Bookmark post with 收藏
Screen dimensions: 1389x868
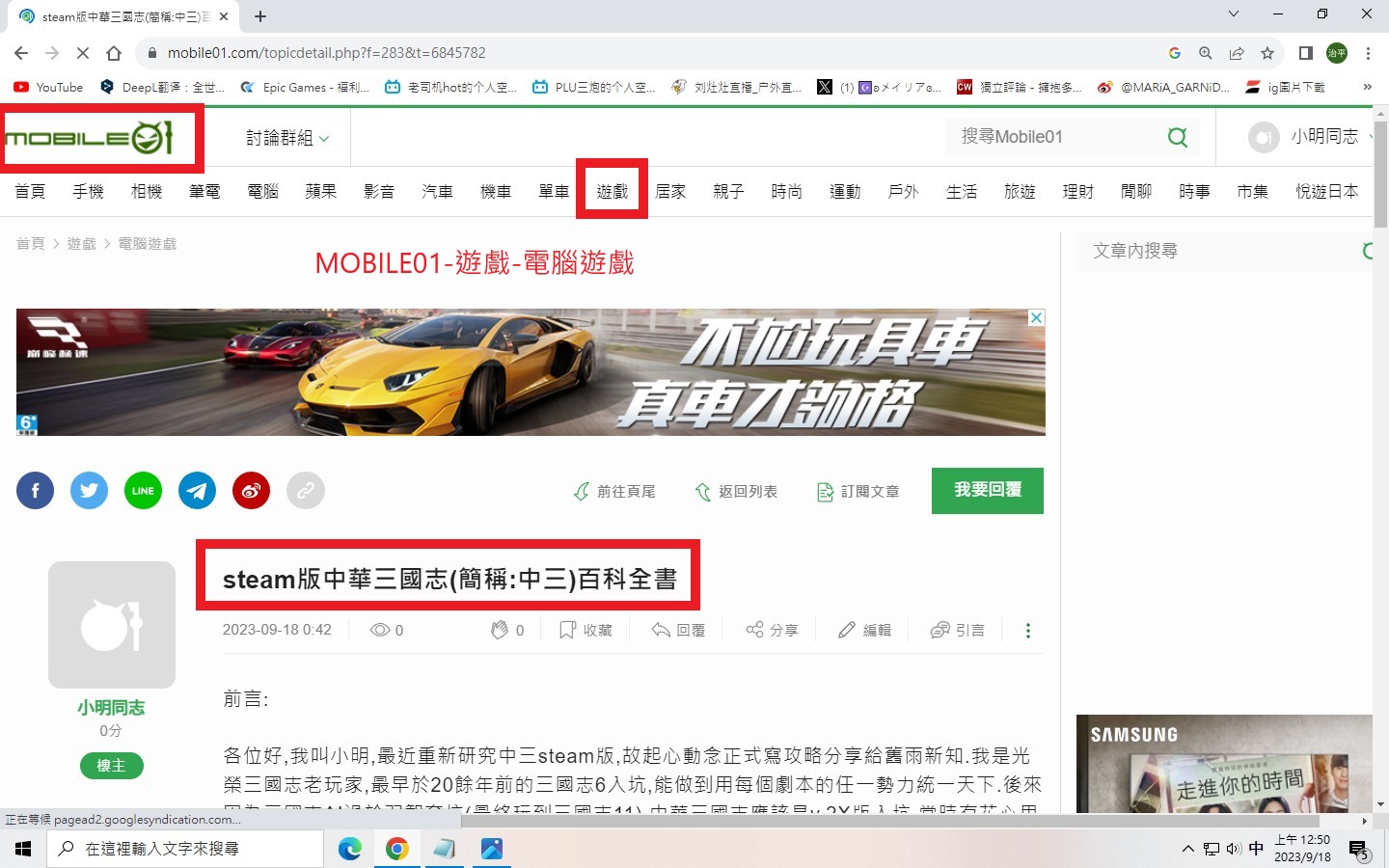pos(586,630)
